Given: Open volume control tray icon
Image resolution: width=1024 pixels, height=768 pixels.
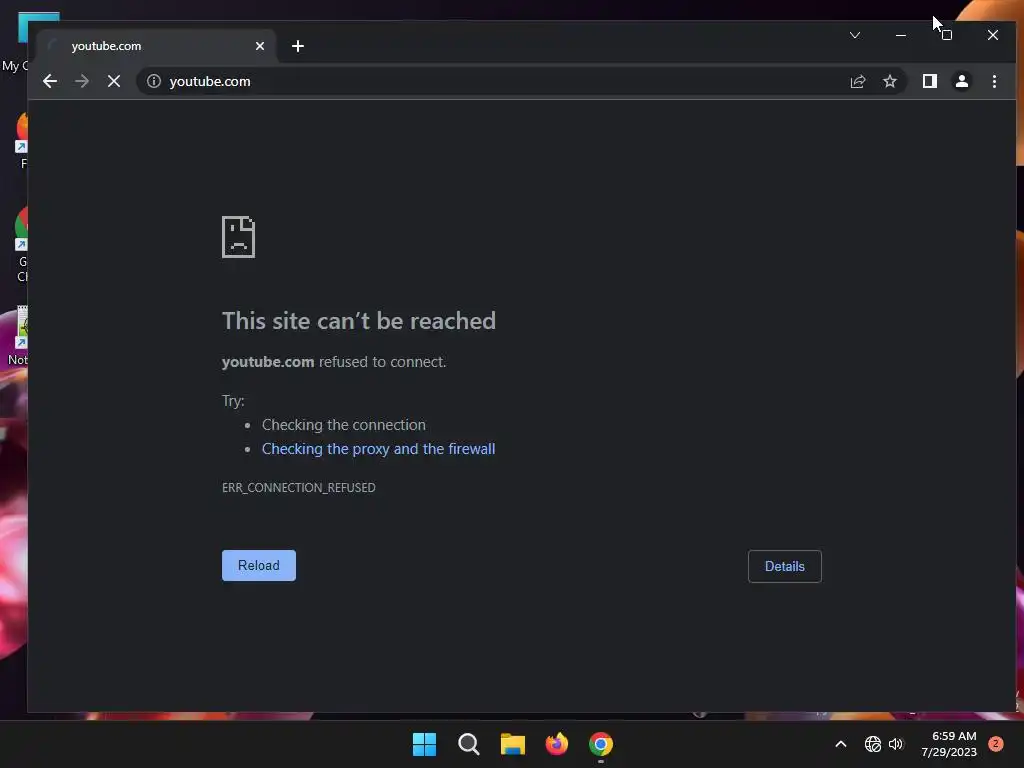Looking at the screenshot, I should (x=895, y=744).
